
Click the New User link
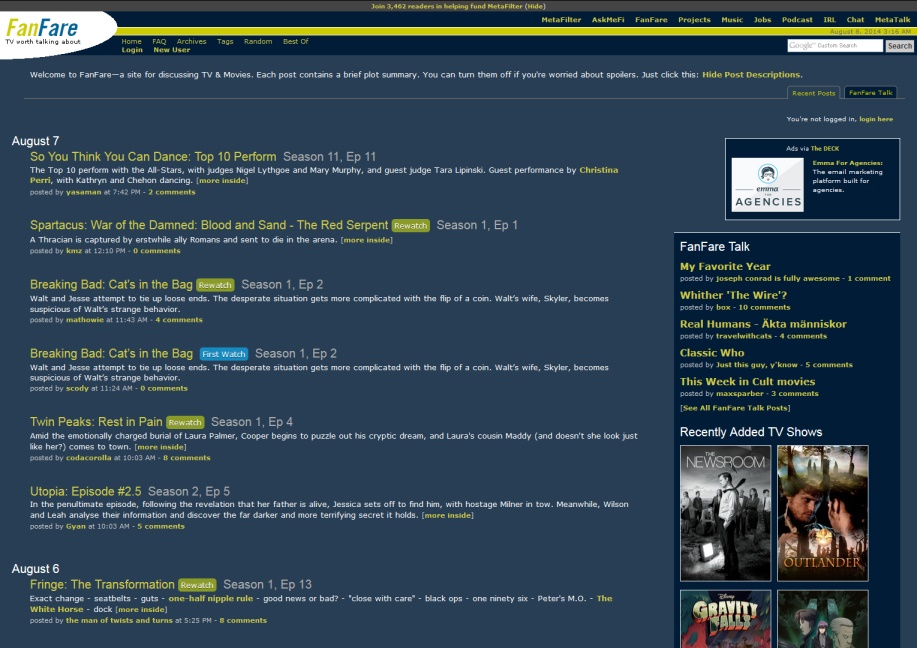(171, 50)
